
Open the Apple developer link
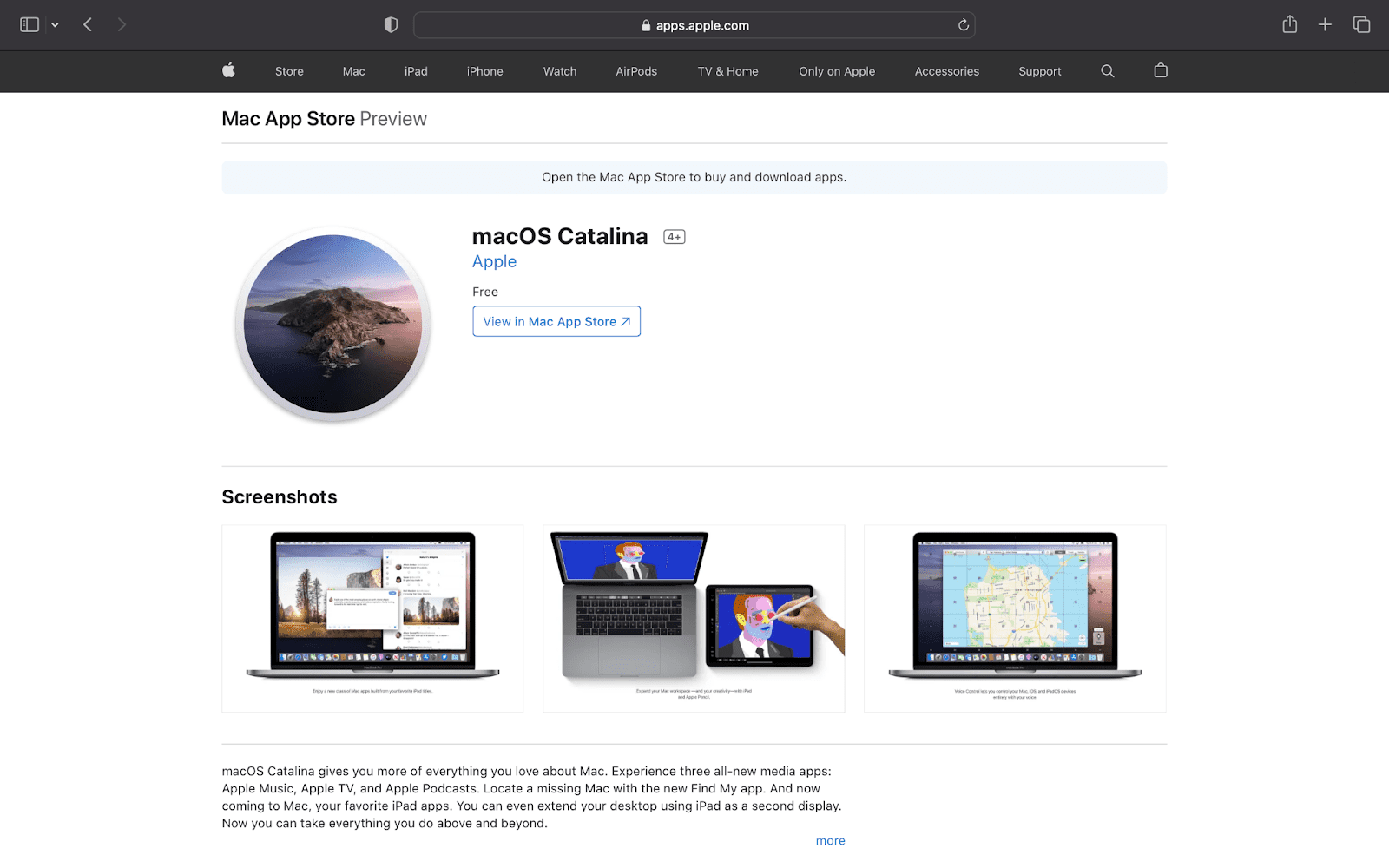tap(494, 261)
